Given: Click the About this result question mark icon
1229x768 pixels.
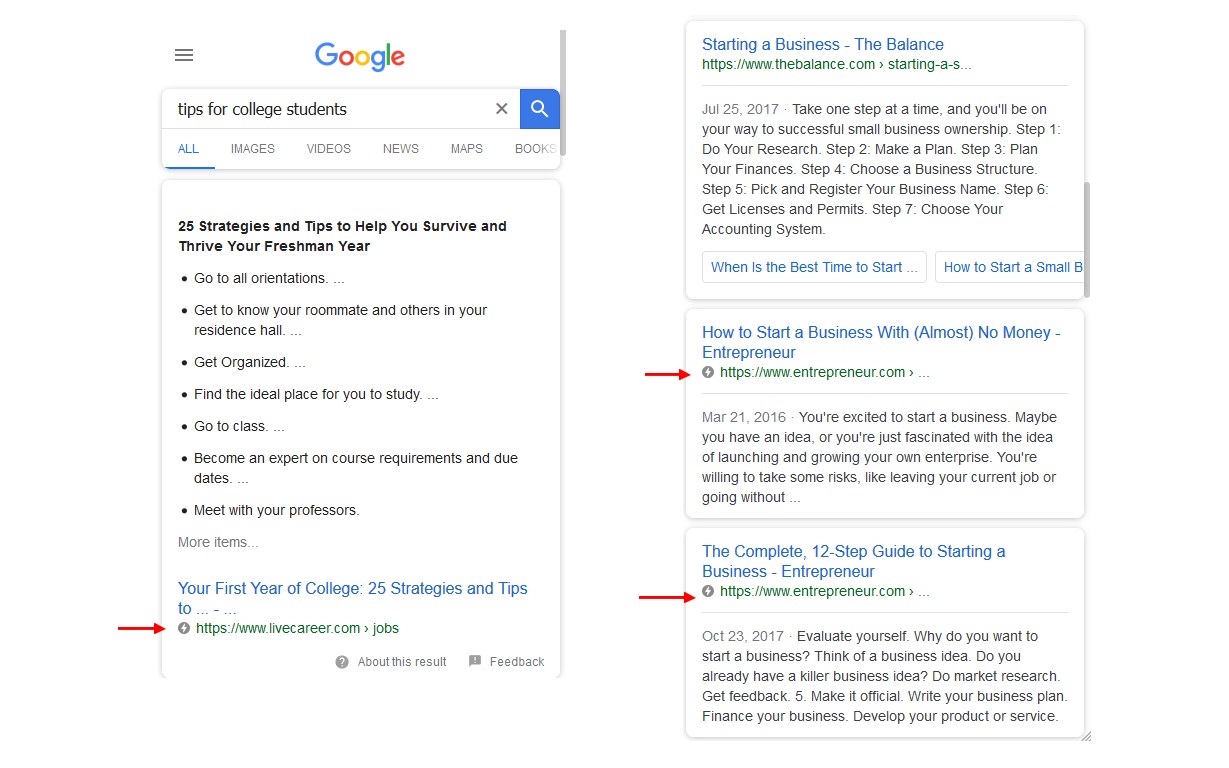Looking at the screenshot, I should [x=342, y=661].
